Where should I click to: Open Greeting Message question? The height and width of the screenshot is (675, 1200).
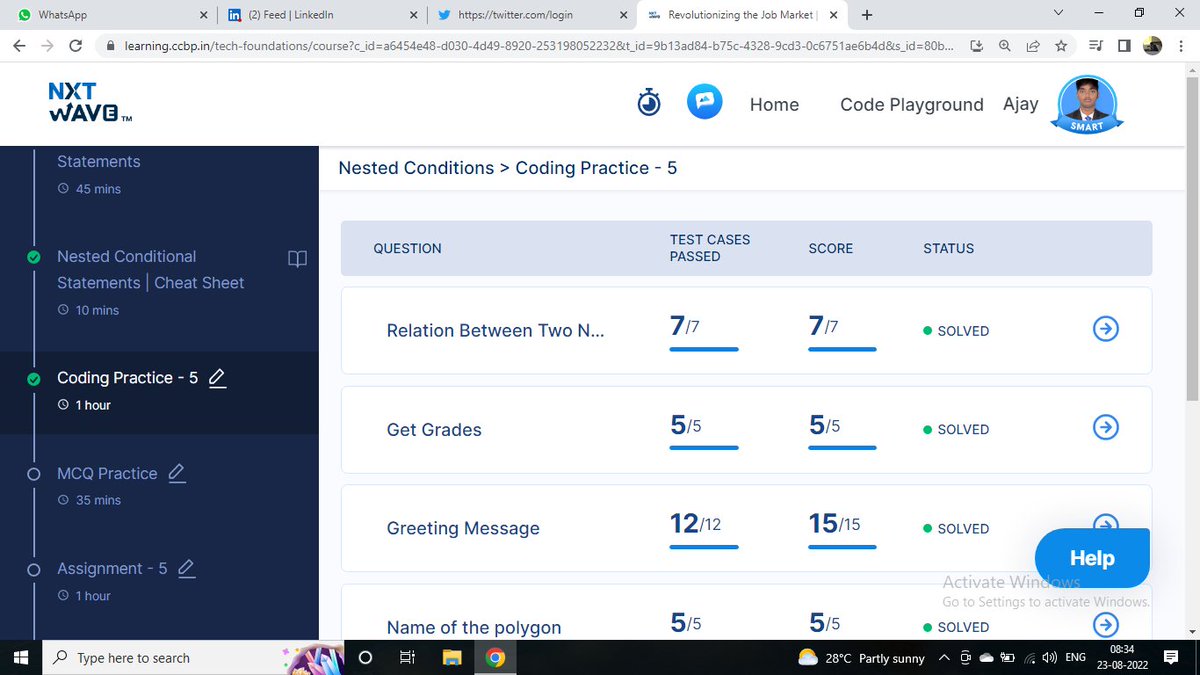[x=463, y=528]
